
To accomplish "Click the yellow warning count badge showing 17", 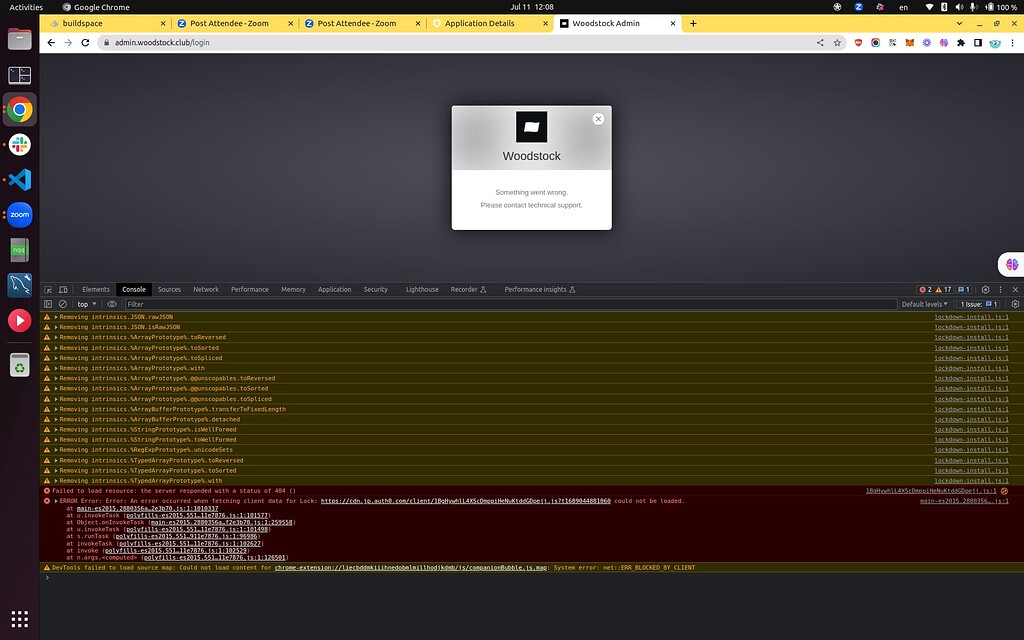I will point(944,289).
